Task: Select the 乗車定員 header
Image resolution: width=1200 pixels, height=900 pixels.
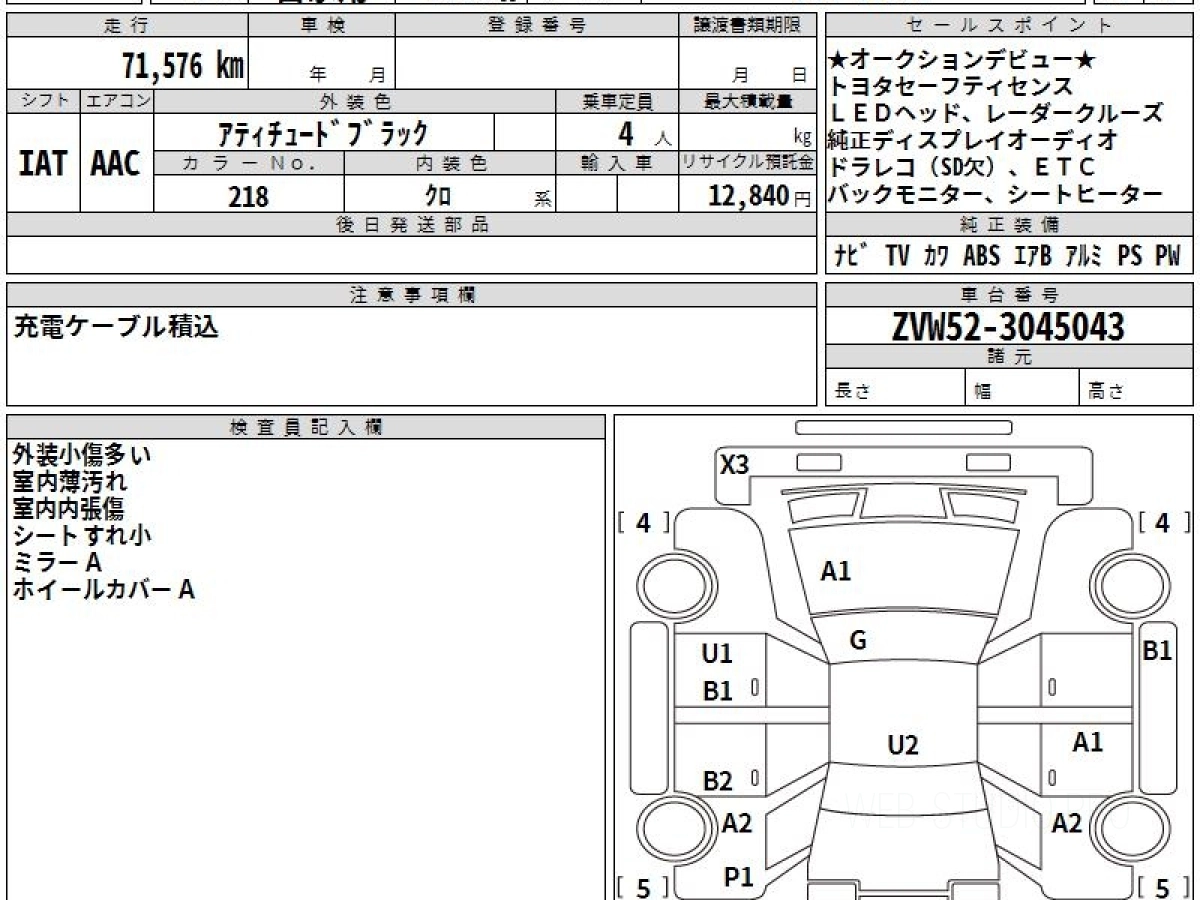Action: 617,101
